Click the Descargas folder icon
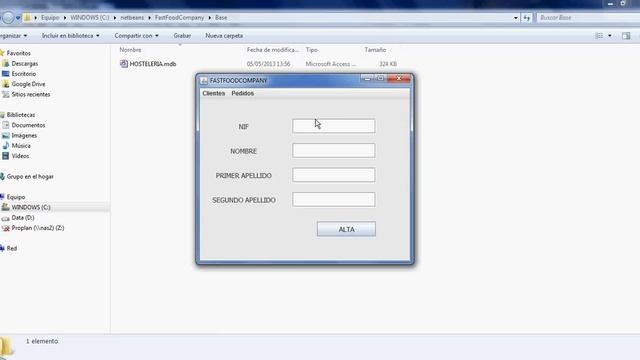 (5, 64)
